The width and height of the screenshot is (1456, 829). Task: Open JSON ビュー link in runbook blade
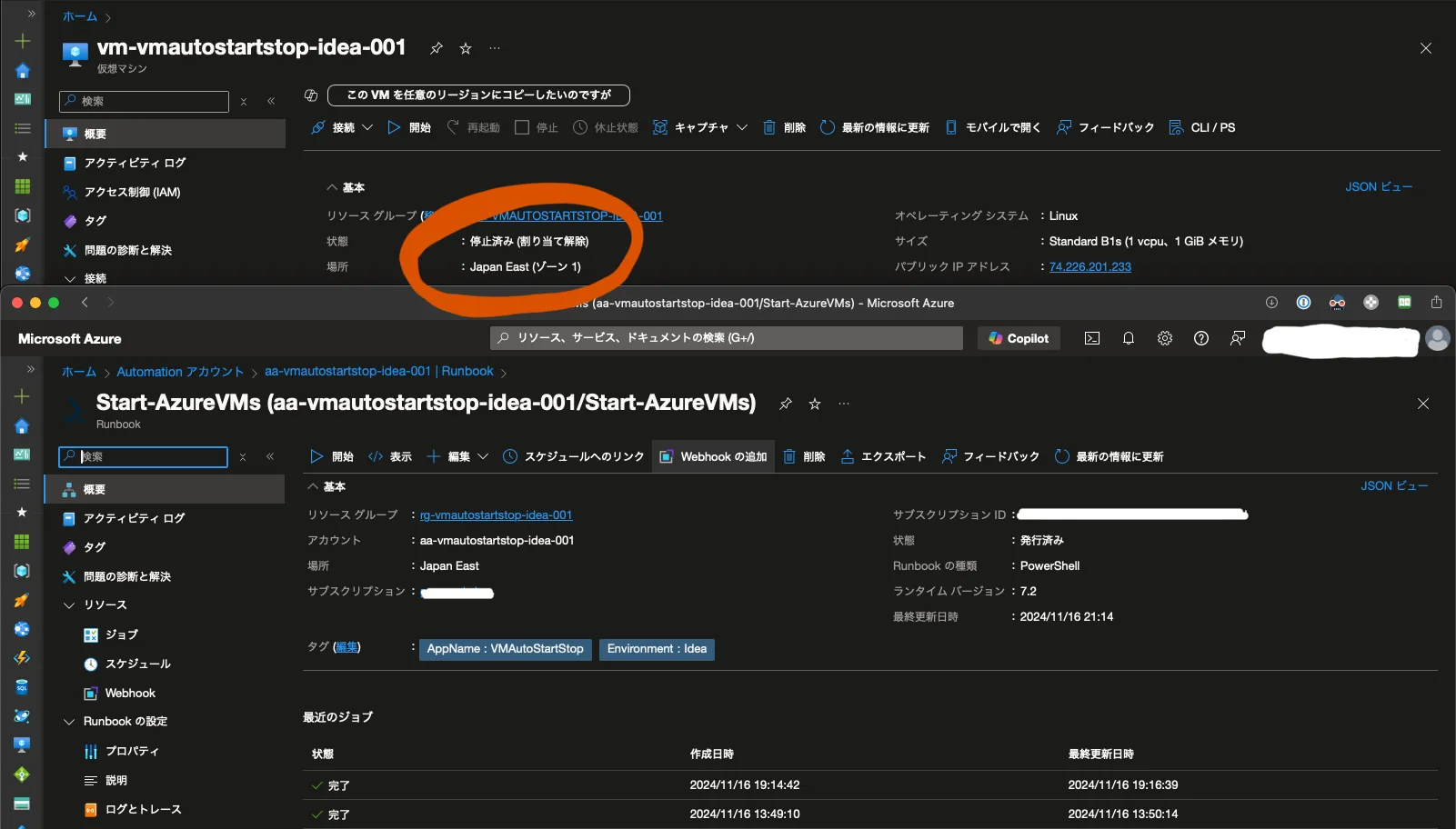pos(1394,486)
